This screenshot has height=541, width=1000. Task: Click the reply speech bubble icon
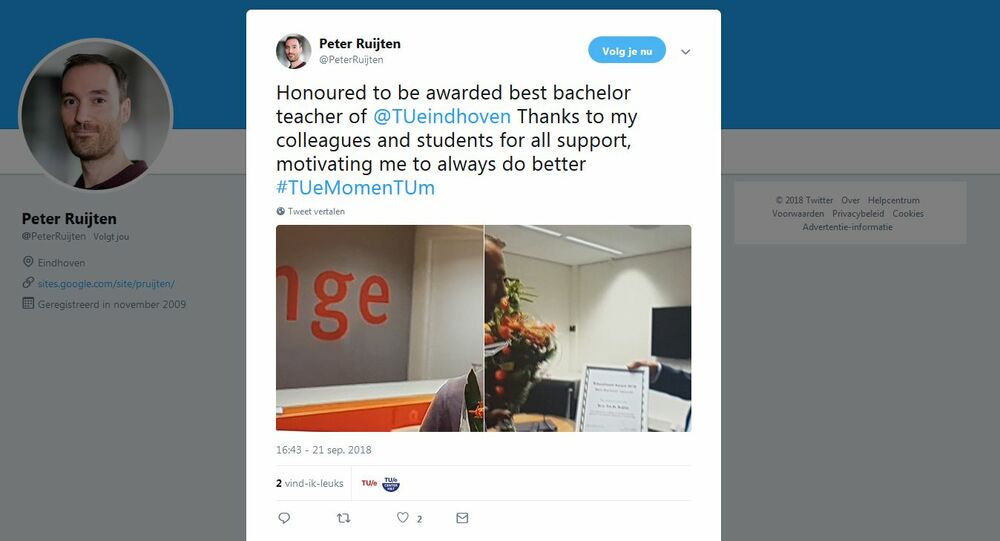tap(284, 518)
